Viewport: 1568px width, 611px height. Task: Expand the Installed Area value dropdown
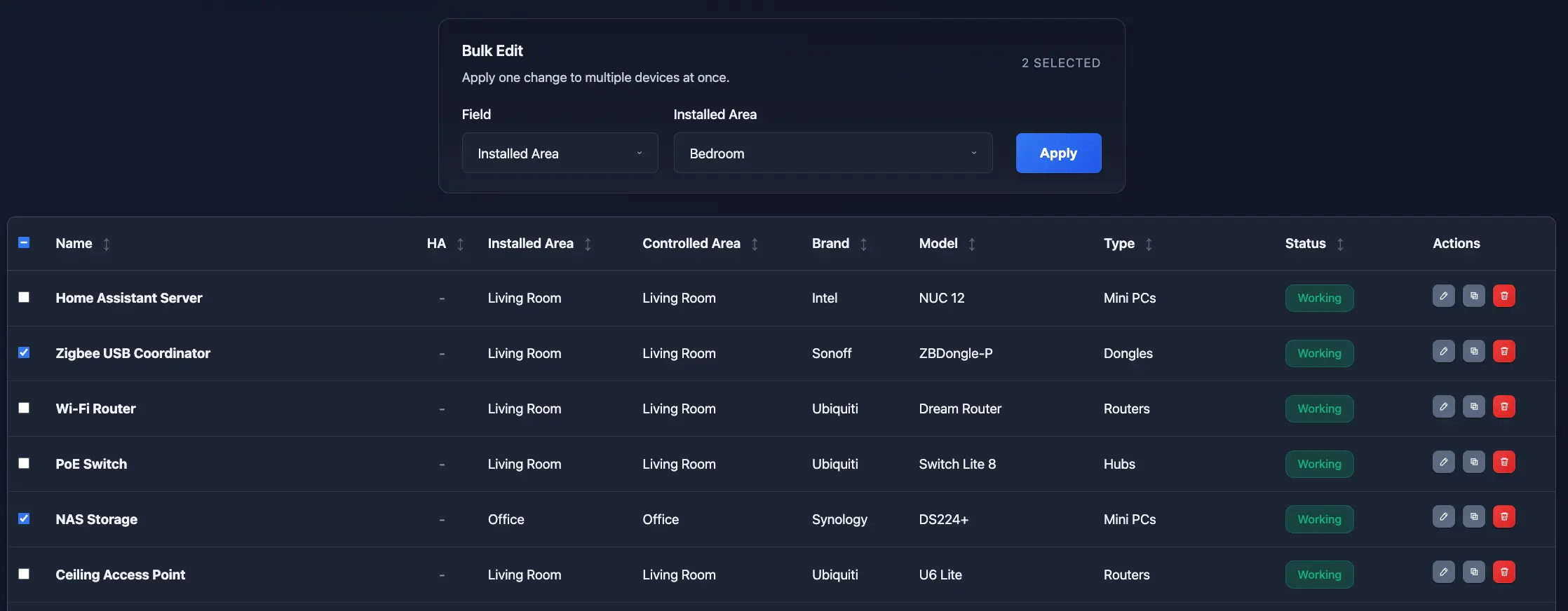click(x=832, y=153)
